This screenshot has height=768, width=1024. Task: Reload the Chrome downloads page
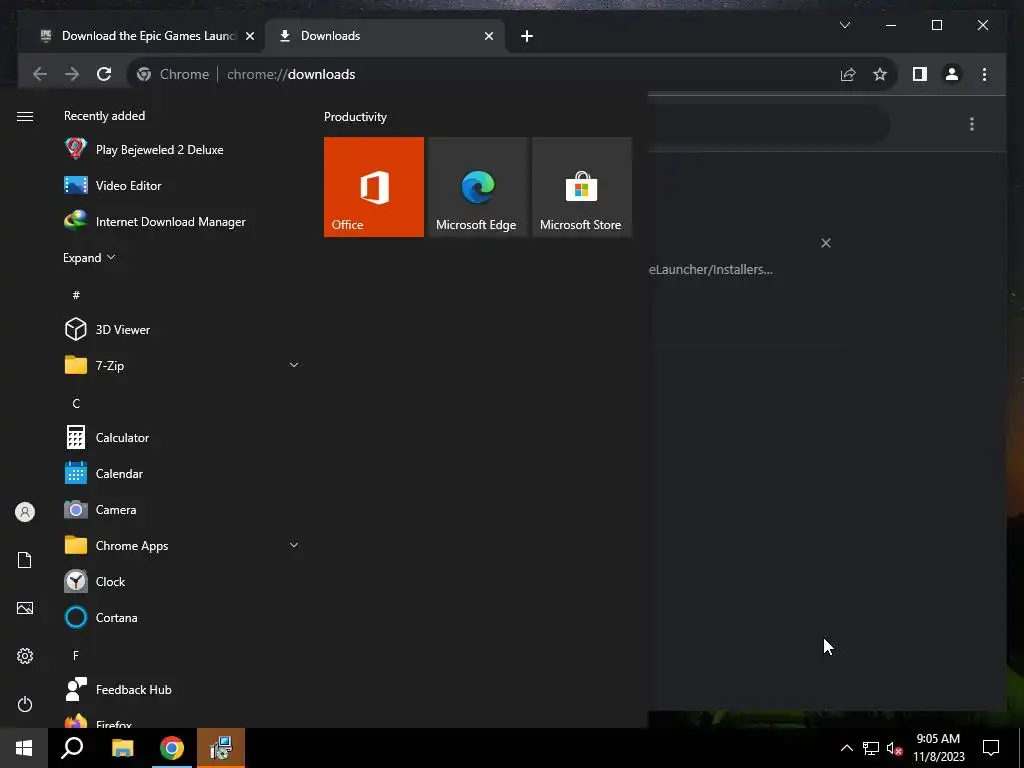tap(104, 74)
